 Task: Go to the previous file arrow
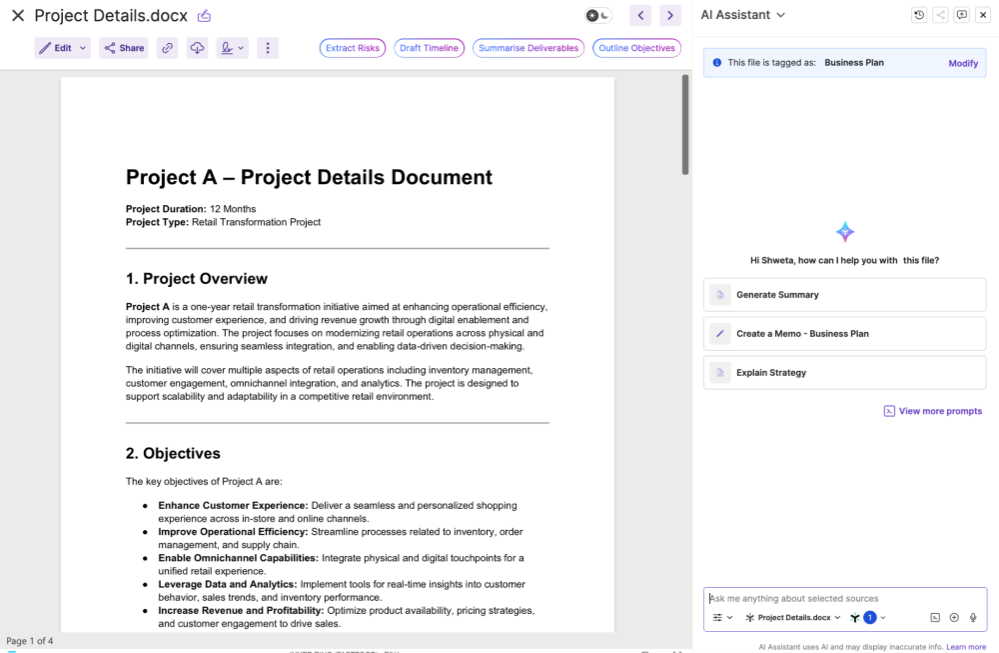(640, 15)
